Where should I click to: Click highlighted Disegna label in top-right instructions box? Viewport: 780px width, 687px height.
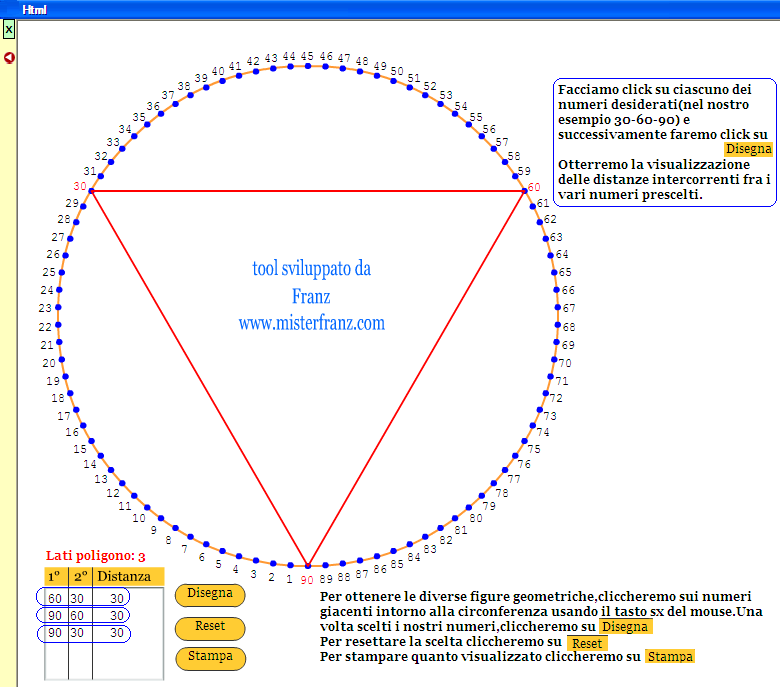click(x=748, y=149)
